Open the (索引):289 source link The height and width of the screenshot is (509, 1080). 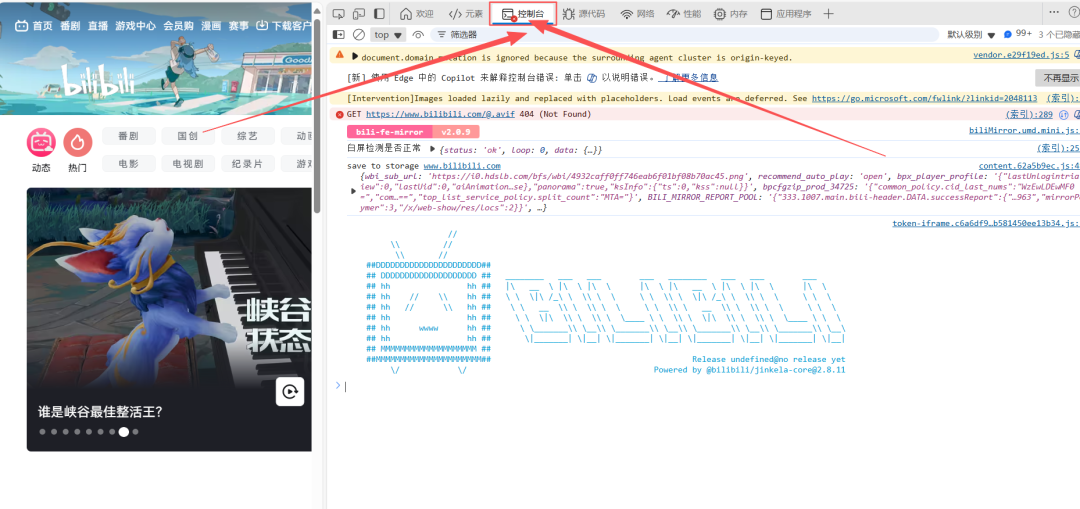click(x=1029, y=114)
